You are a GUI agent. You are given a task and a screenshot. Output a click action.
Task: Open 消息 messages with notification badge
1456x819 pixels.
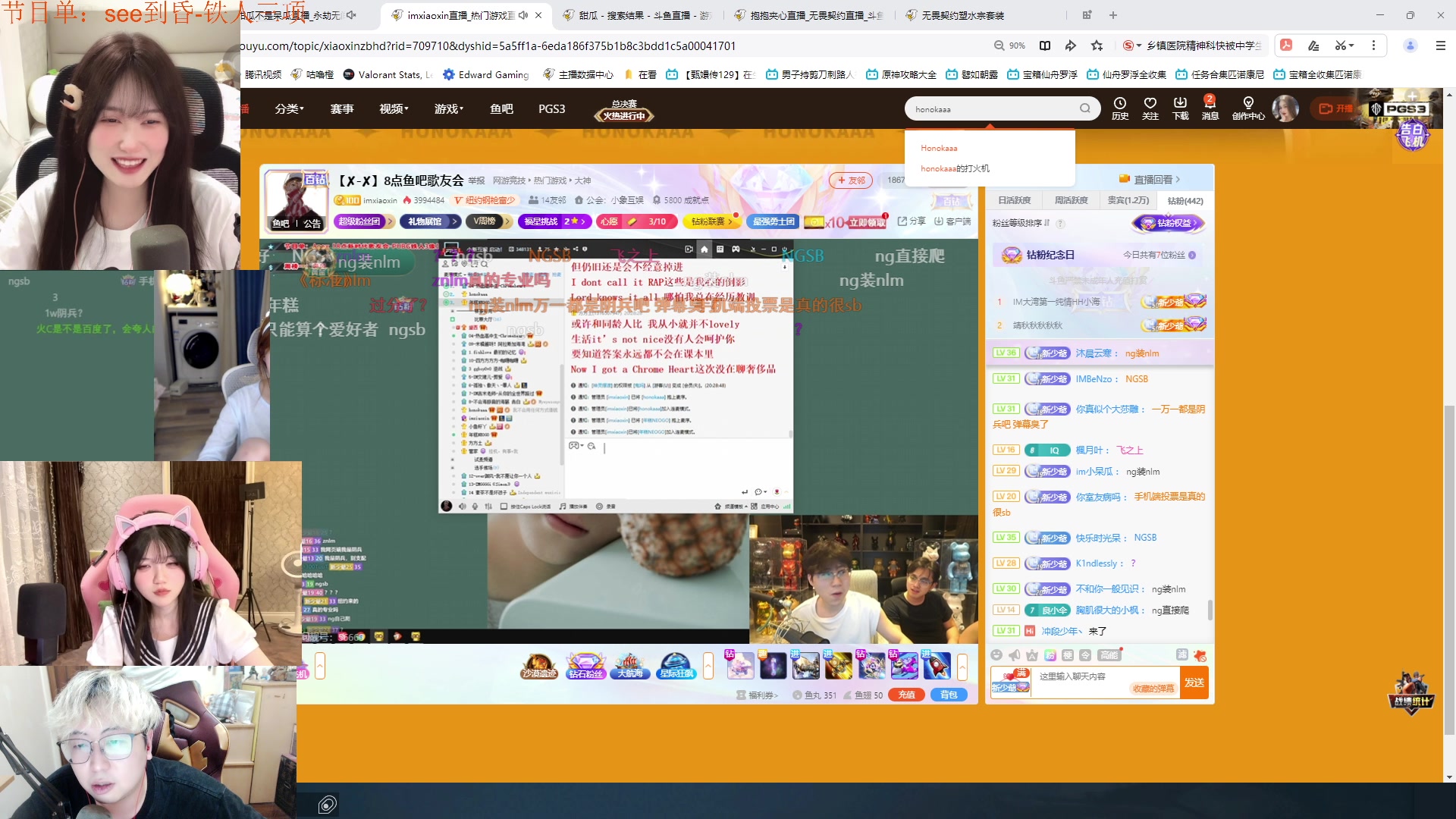(1210, 108)
